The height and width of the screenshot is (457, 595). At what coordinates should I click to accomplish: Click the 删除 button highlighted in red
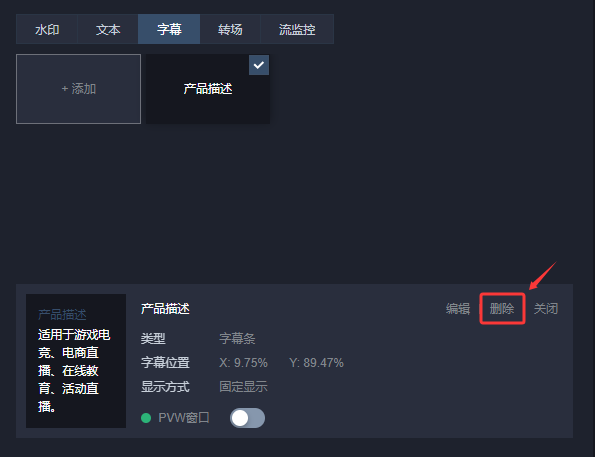pos(502,309)
